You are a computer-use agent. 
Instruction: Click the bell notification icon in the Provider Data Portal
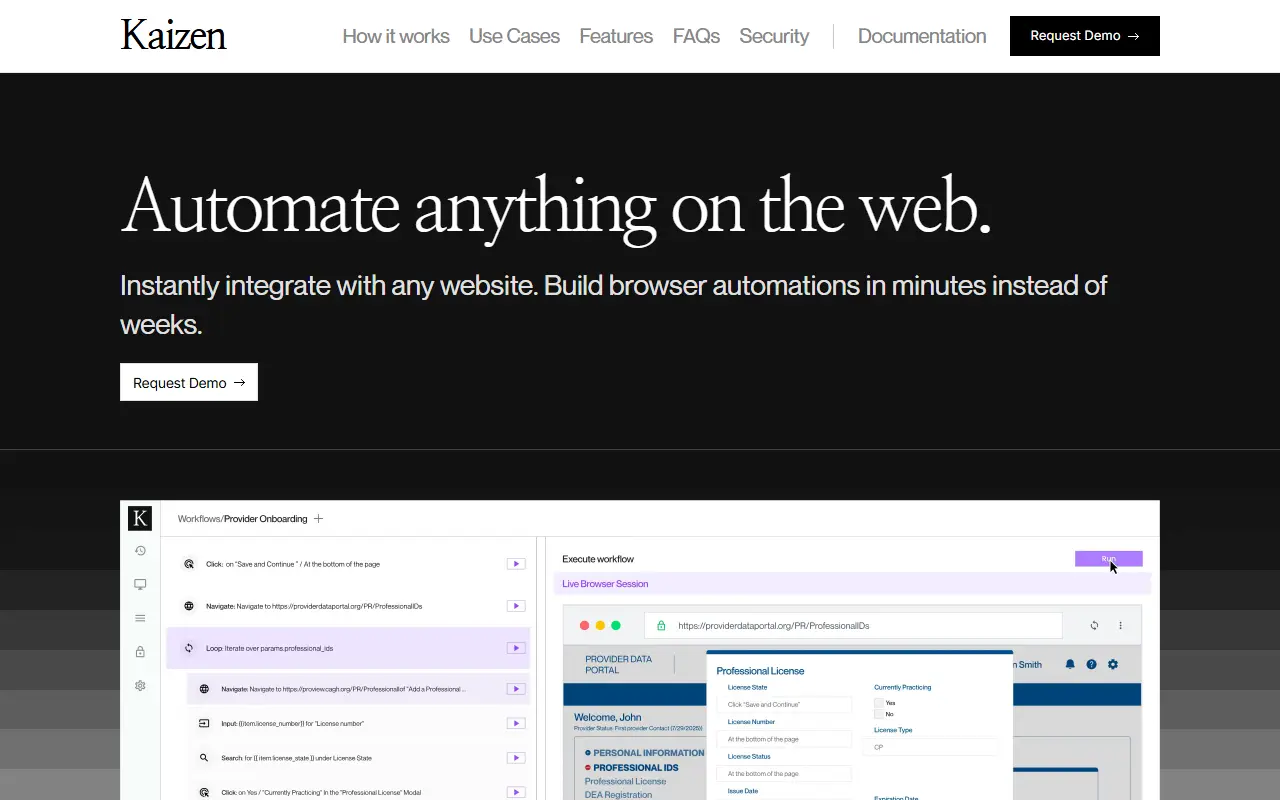coord(1070,664)
